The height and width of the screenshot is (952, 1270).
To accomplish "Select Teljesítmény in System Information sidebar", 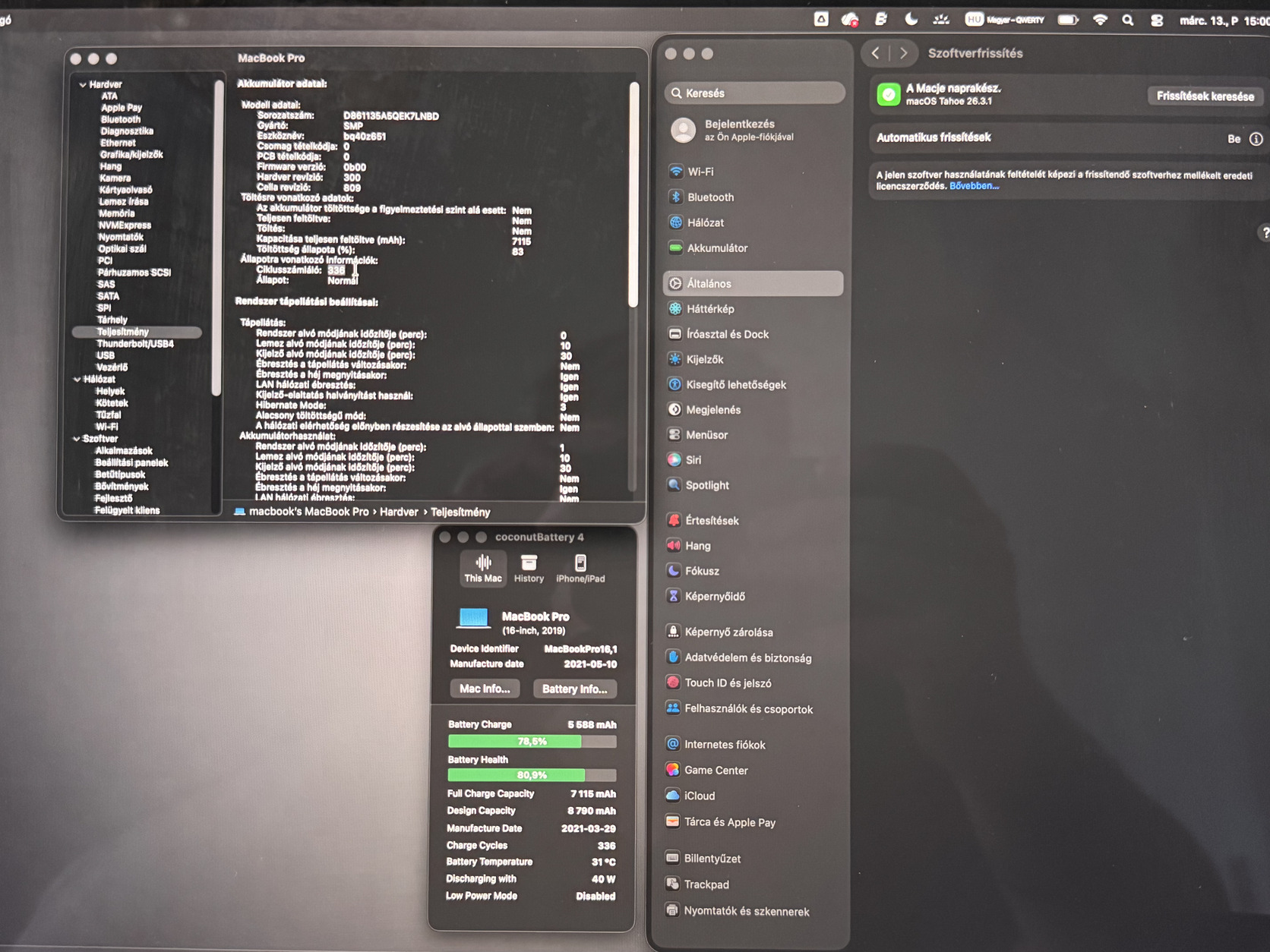I will point(137,332).
